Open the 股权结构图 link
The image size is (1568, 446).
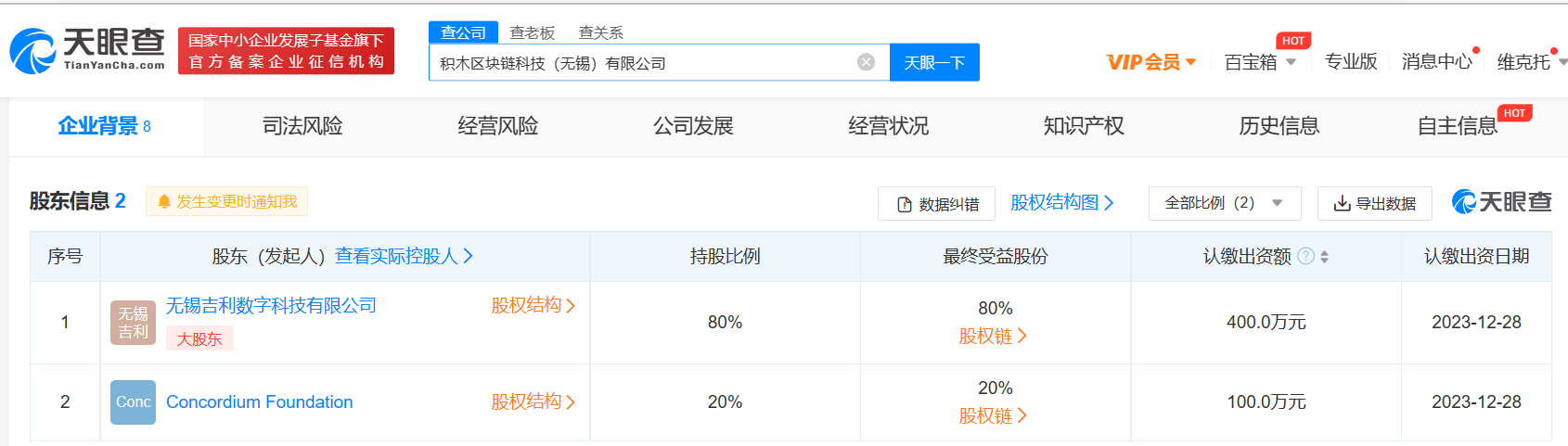pos(1061,202)
